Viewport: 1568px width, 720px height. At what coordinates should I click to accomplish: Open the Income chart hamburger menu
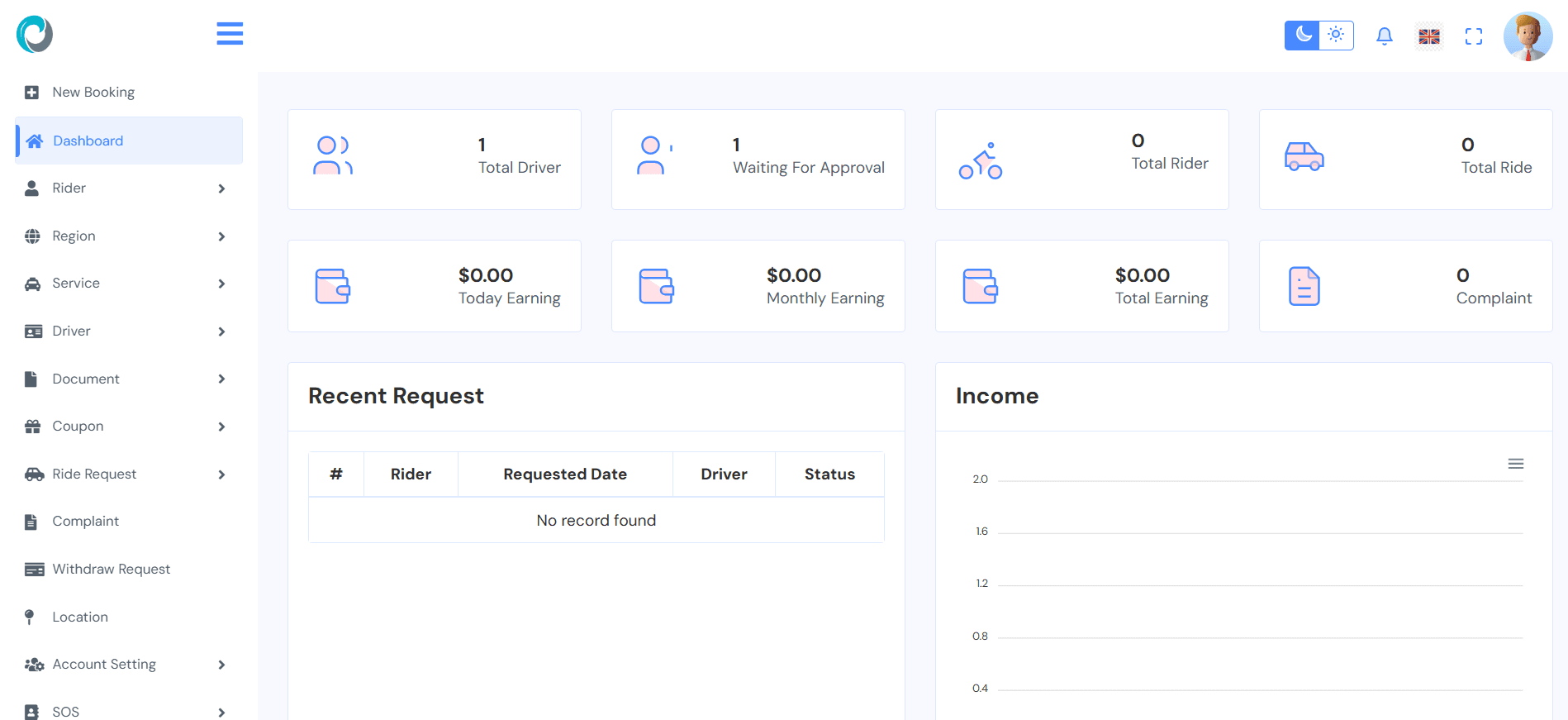(1515, 464)
